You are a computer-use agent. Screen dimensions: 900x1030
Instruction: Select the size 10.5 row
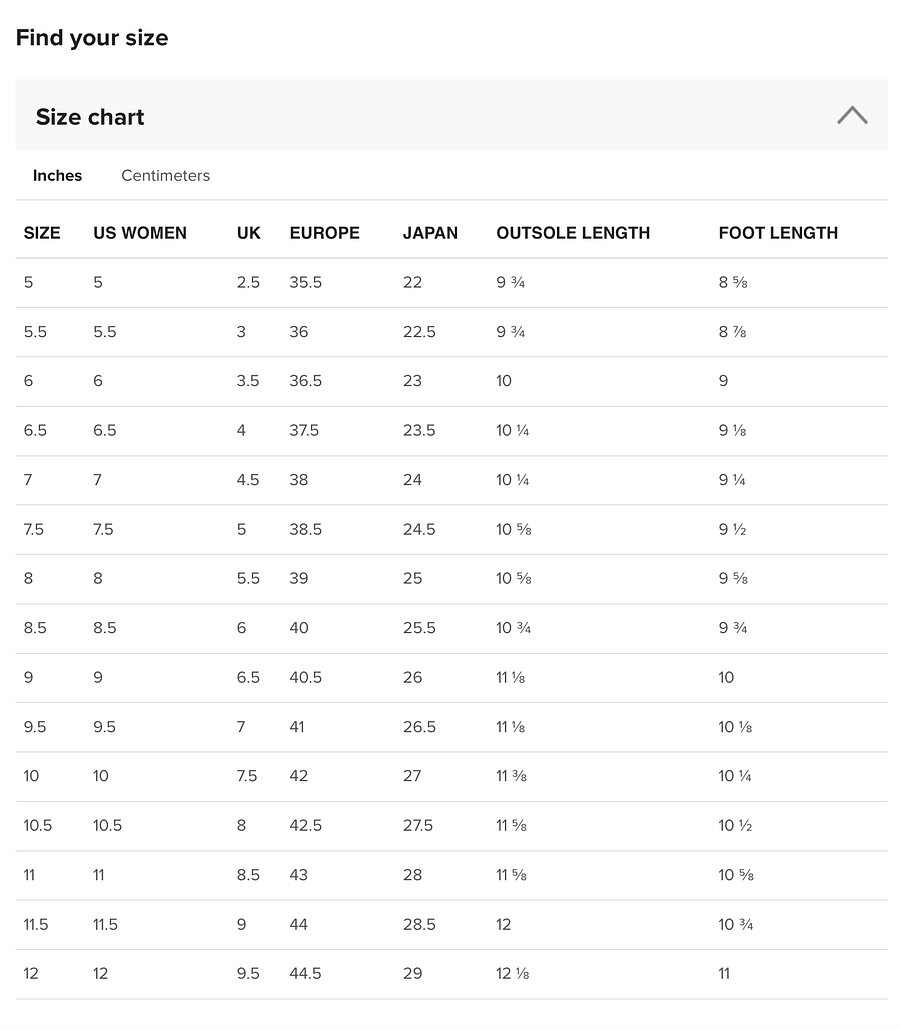point(451,826)
